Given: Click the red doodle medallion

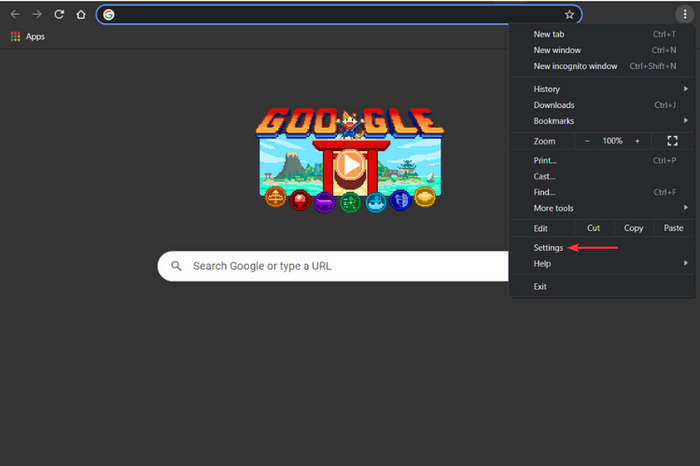Looking at the screenshot, I should [300, 200].
